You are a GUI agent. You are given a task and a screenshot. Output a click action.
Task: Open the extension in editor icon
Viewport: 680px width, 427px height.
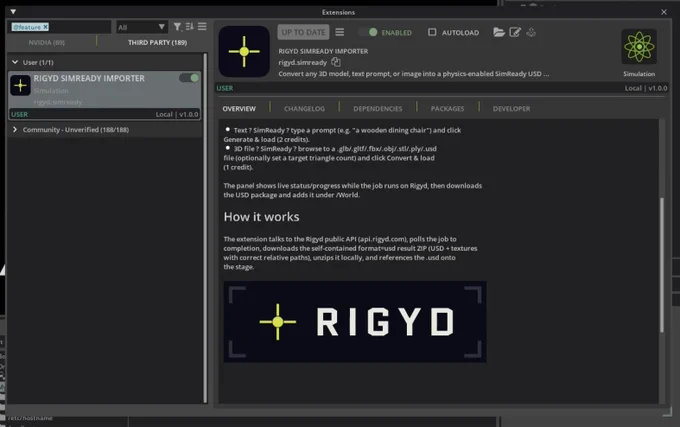[515, 32]
